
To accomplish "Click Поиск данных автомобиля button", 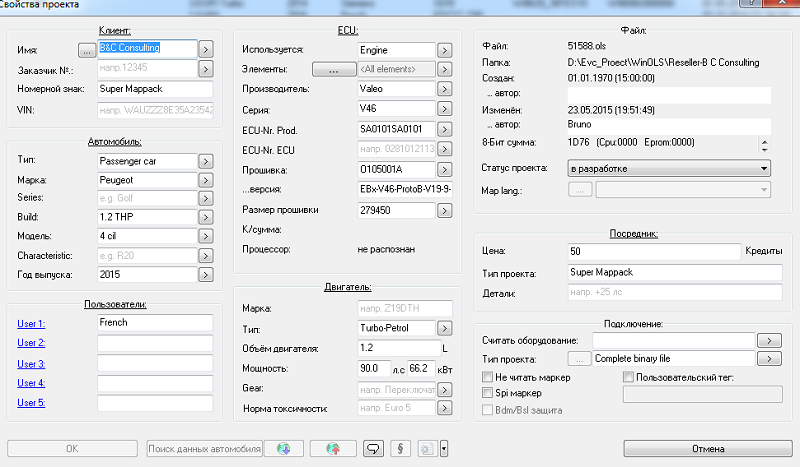I will coord(204,448).
